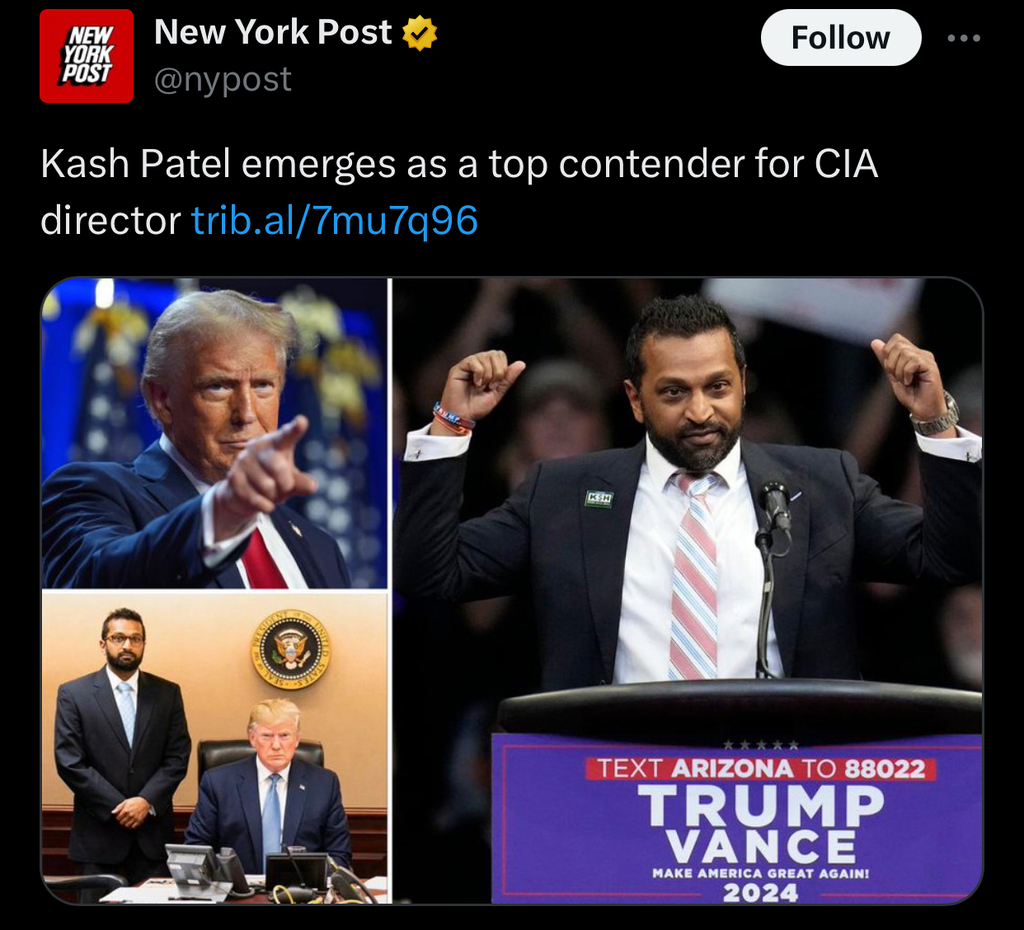
Task: Open the rally podium photo on the right
Action: (687, 591)
